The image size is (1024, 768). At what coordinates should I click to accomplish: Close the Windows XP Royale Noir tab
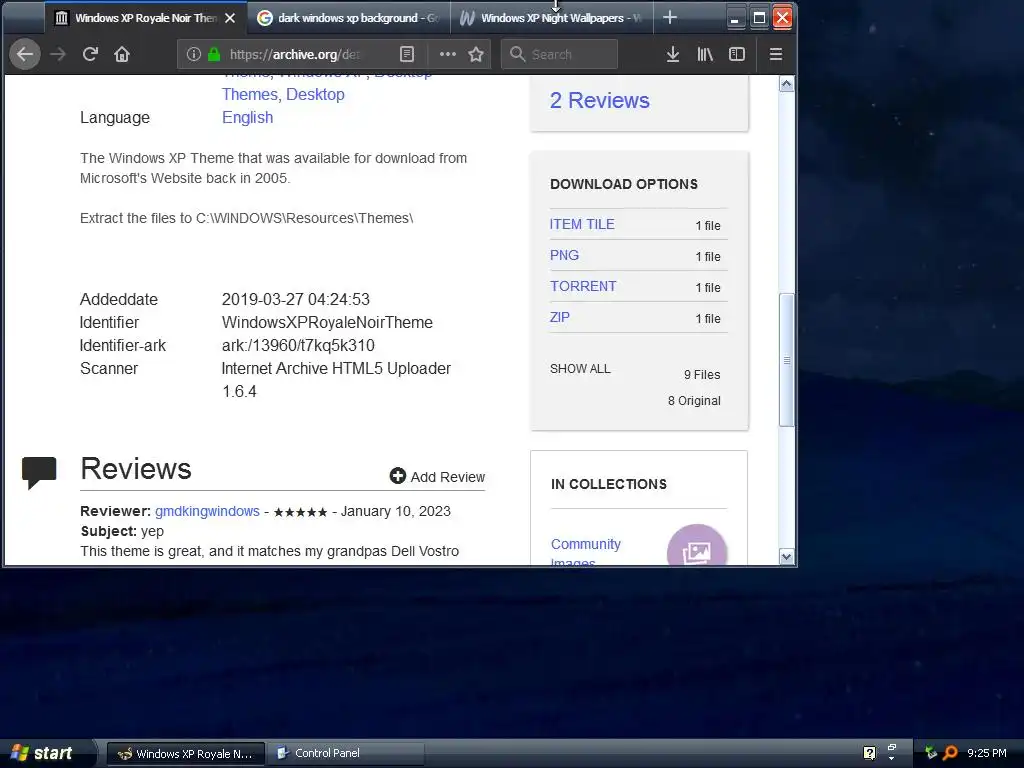tap(230, 18)
